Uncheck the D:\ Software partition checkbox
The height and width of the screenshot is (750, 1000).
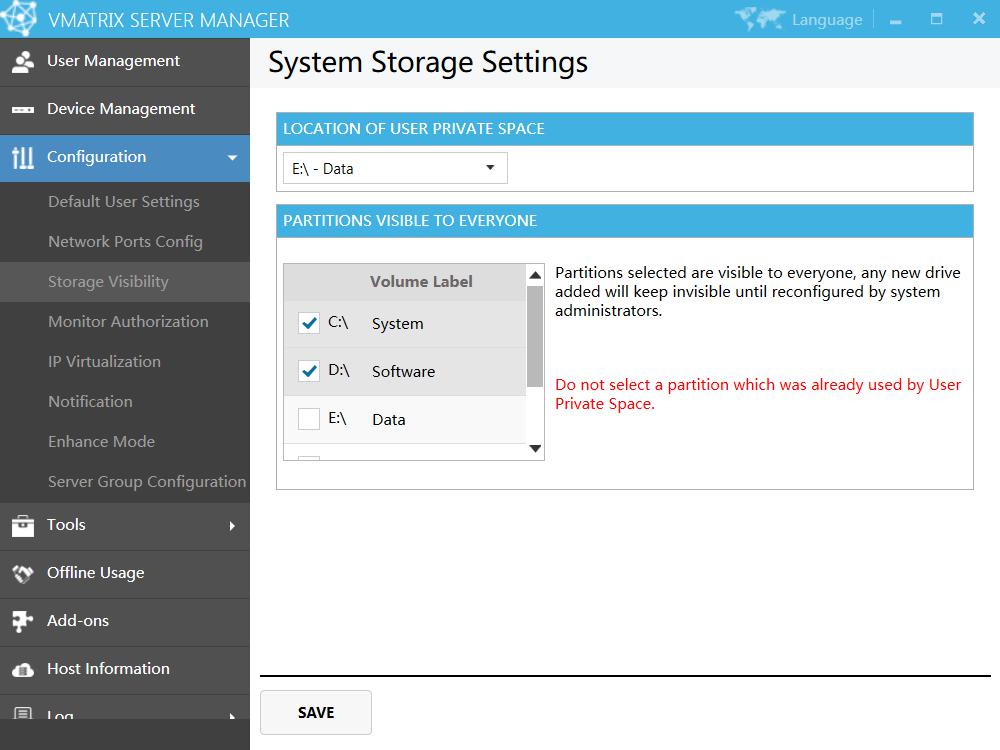[x=309, y=371]
